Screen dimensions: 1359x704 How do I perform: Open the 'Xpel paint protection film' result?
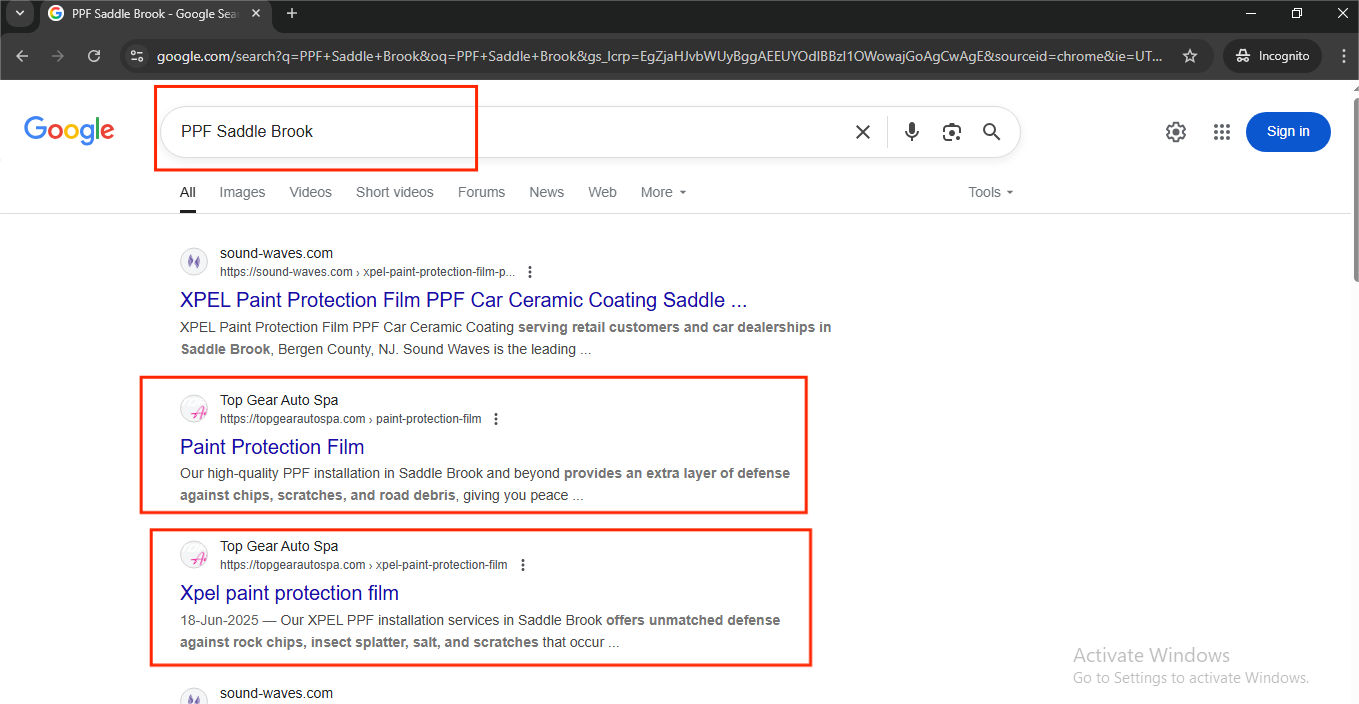pos(289,593)
